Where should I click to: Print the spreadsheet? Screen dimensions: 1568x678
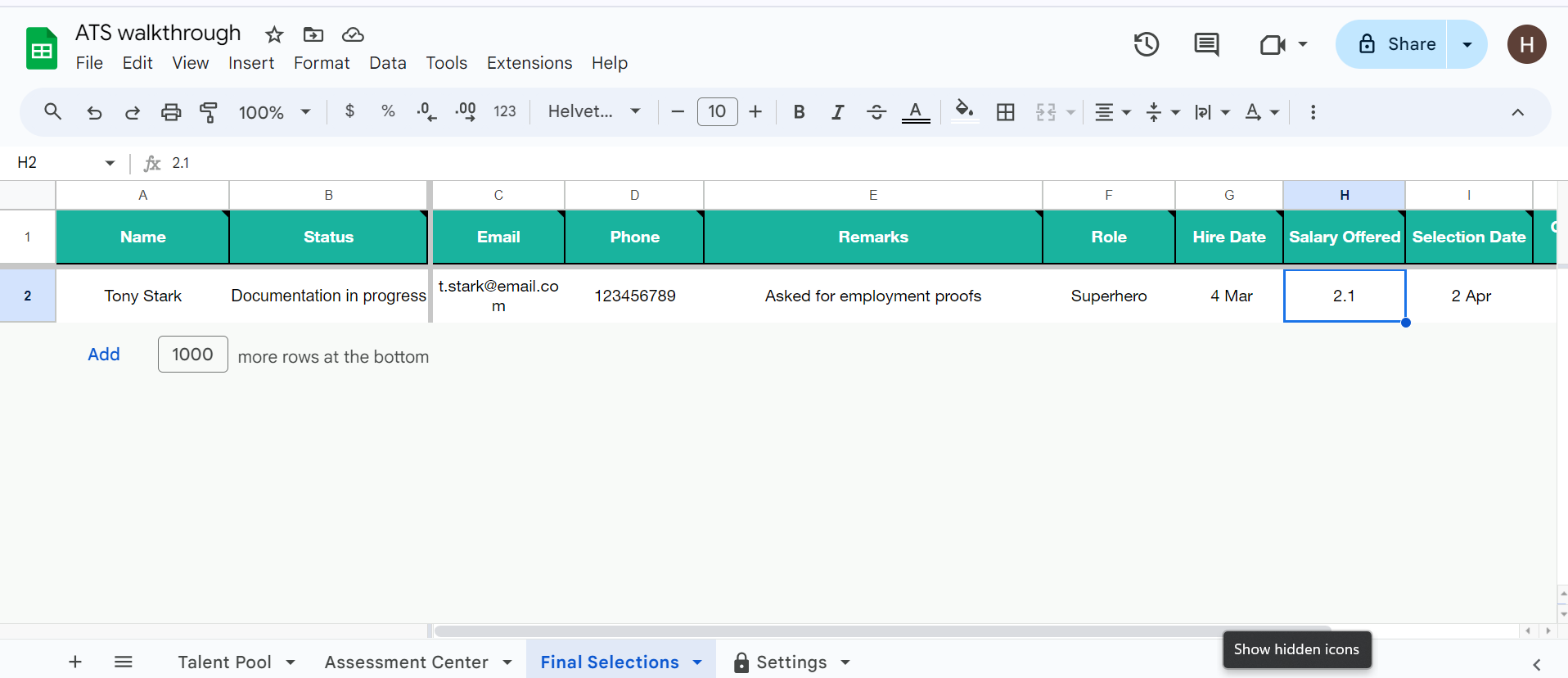click(171, 112)
